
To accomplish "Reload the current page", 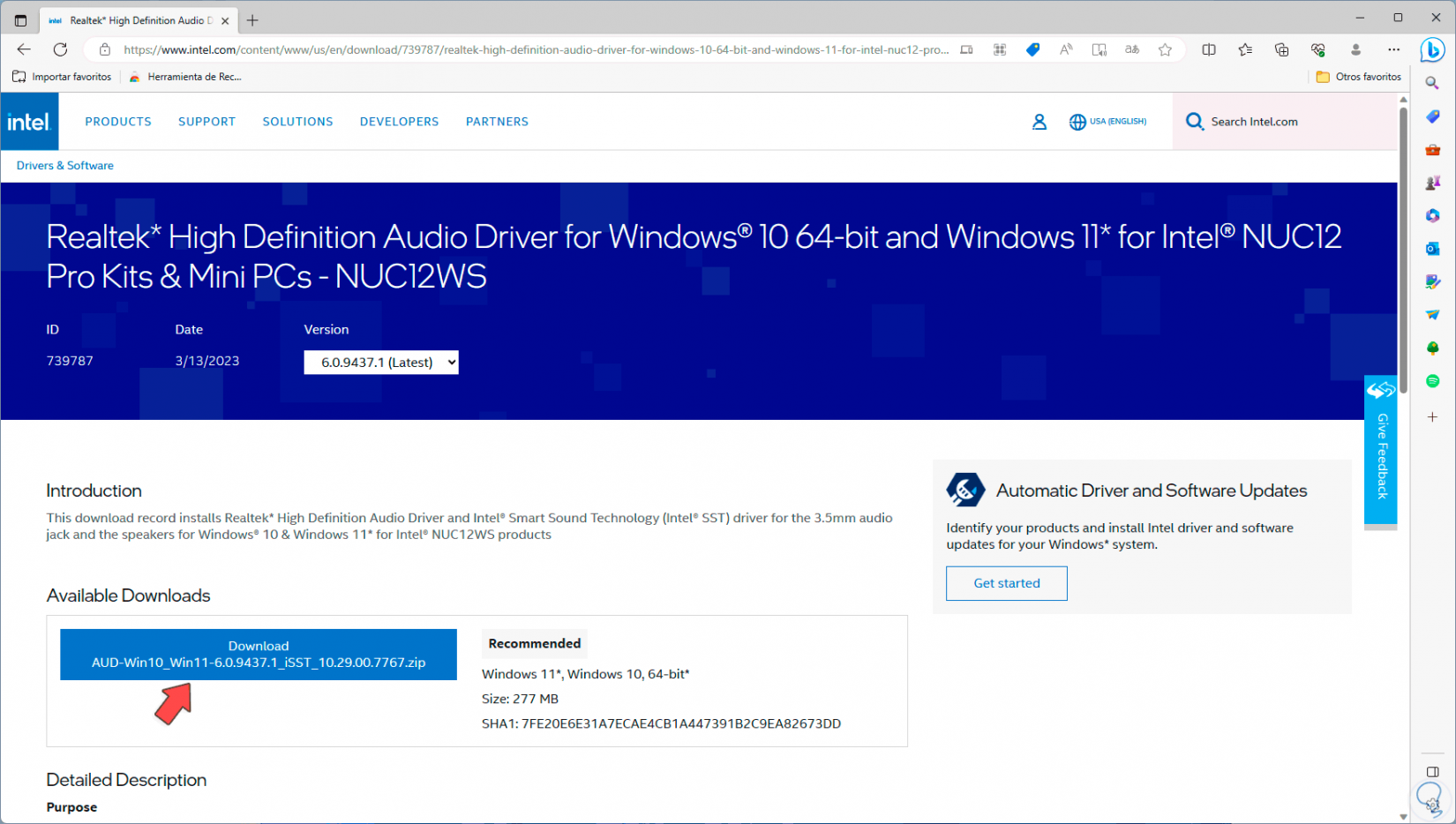I will tap(60, 49).
